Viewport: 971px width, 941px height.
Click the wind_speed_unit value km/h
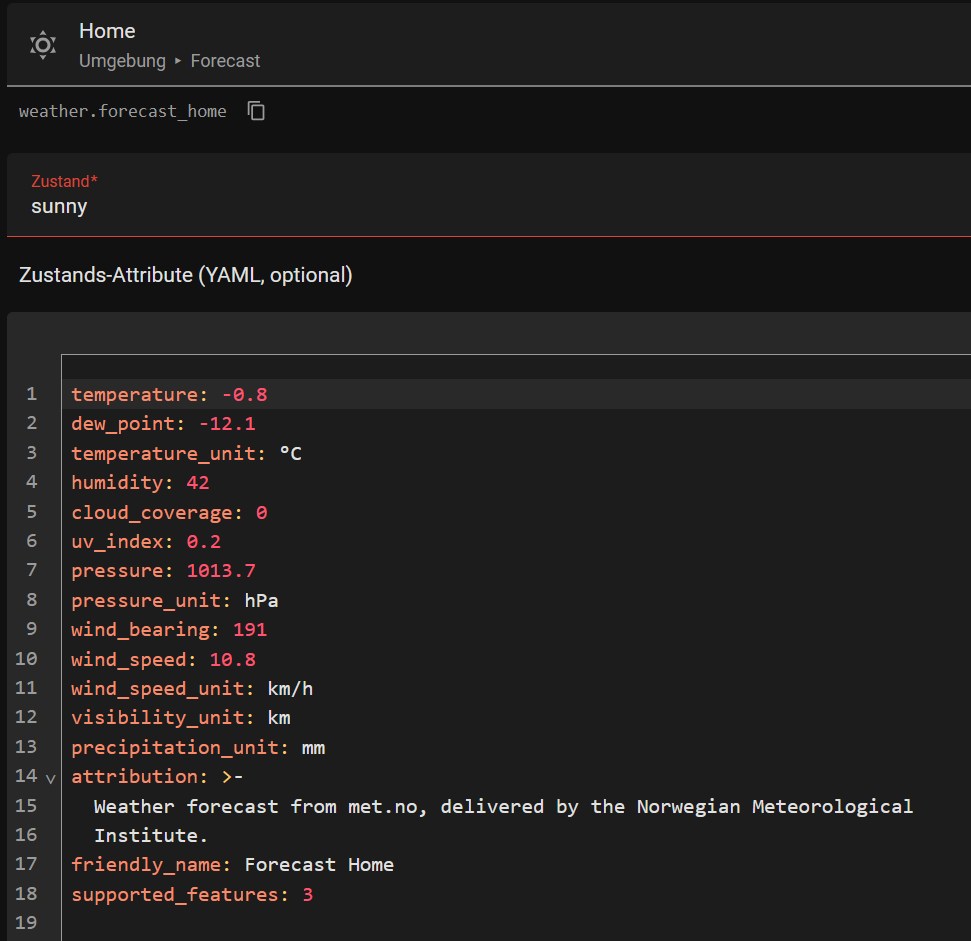point(290,689)
